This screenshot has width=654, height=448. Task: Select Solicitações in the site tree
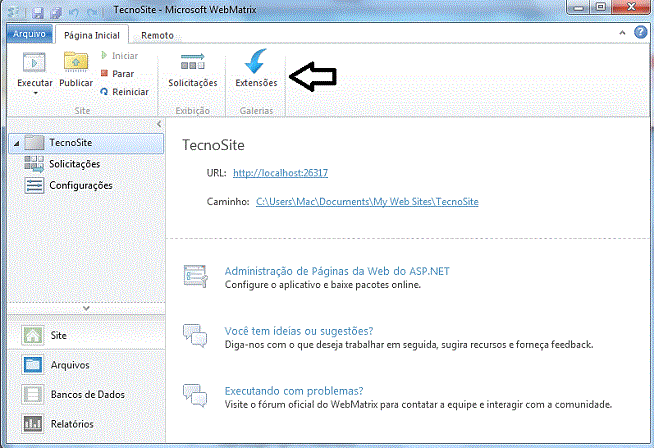[75, 164]
